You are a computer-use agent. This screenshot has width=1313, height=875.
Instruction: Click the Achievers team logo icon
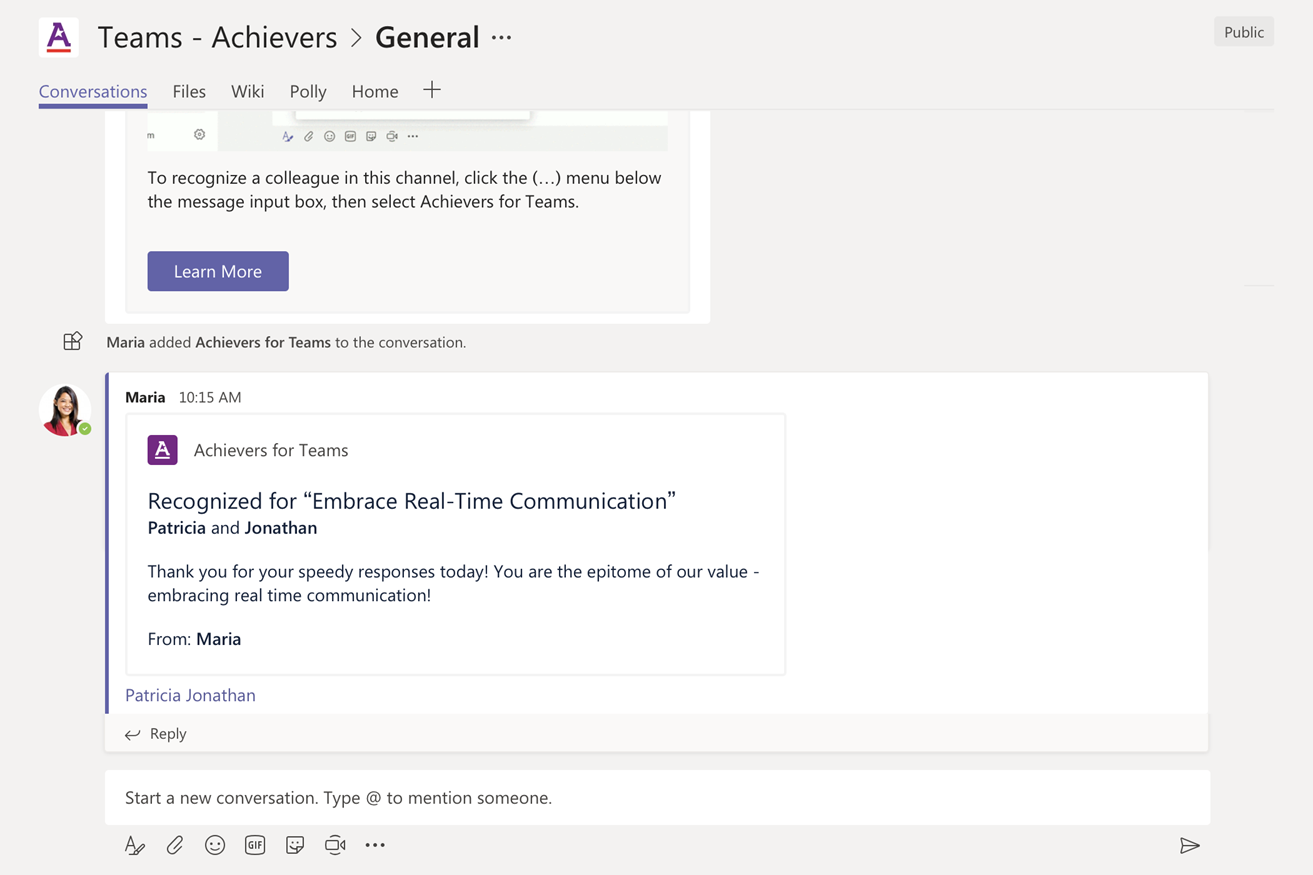click(x=59, y=37)
